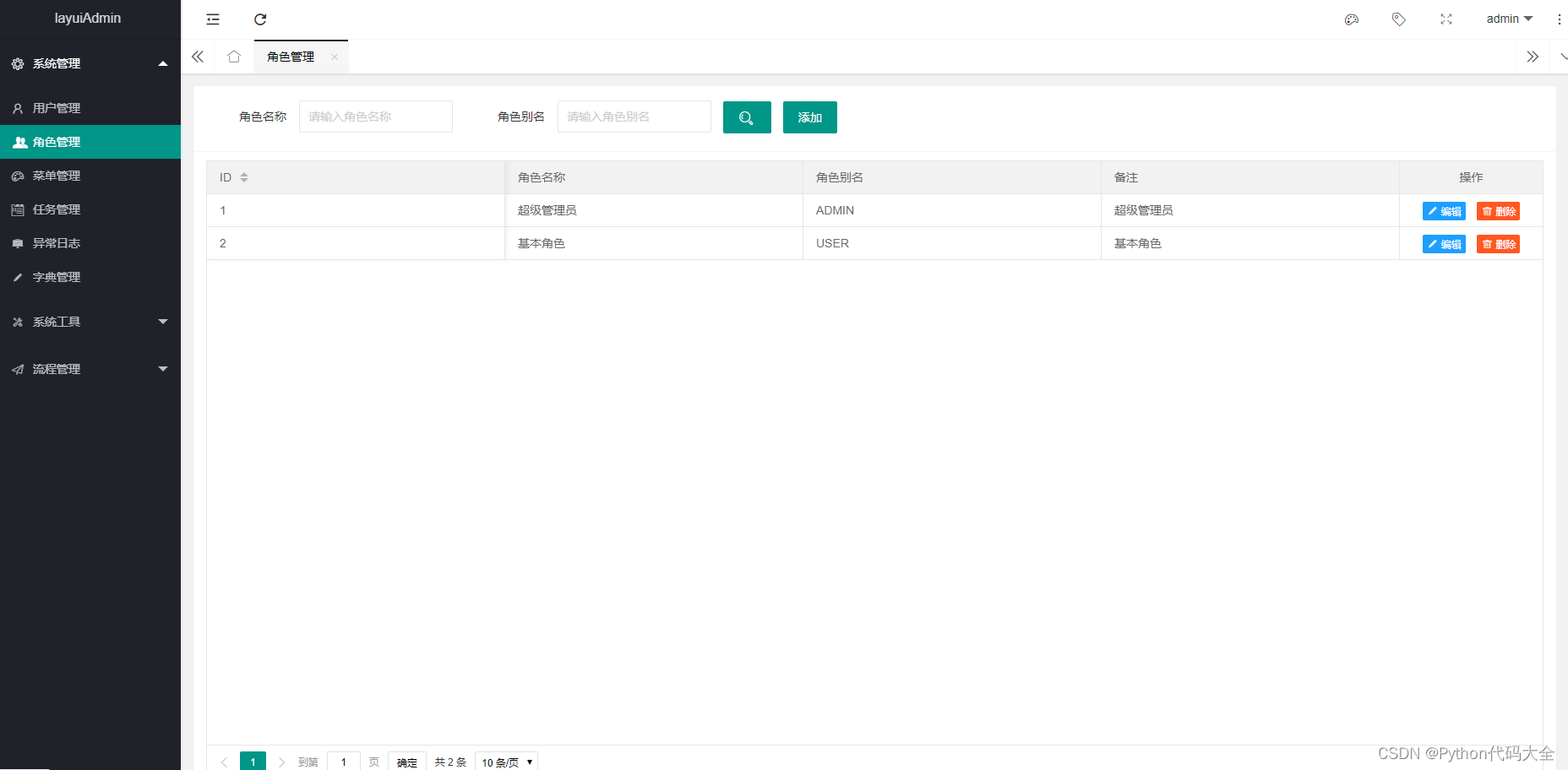Click the green 添加 add button
Image resolution: width=1568 pixels, height=770 pixels.
pyautogui.click(x=809, y=117)
